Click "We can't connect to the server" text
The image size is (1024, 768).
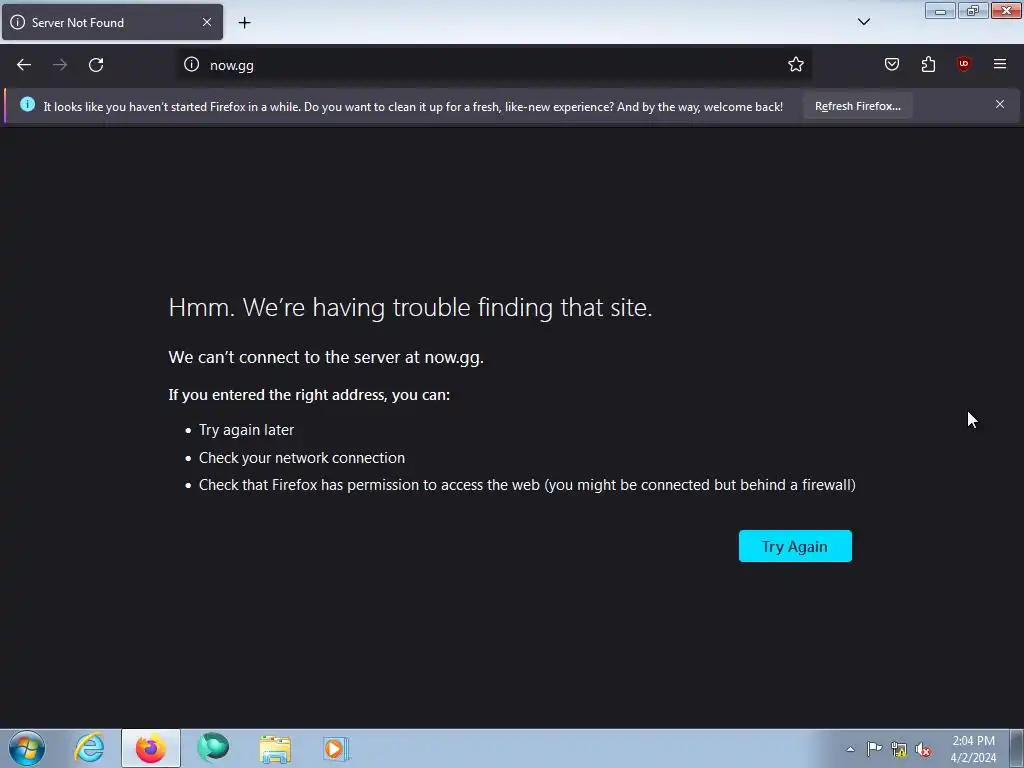[326, 357]
